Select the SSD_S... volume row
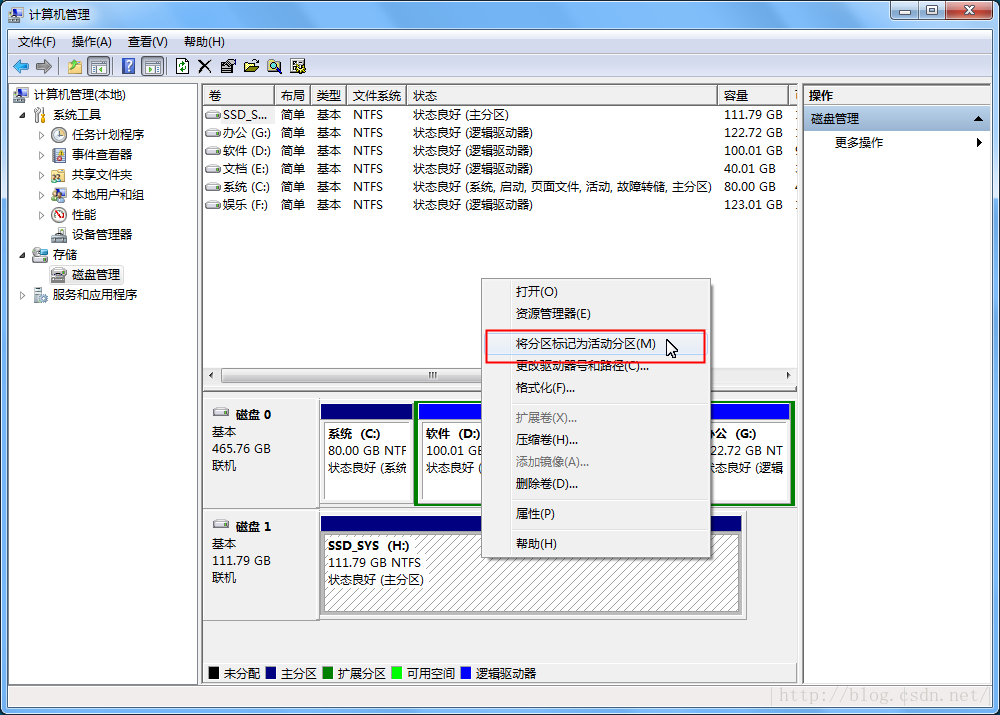The width and height of the screenshot is (1000, 715). (x=500, y=115)
